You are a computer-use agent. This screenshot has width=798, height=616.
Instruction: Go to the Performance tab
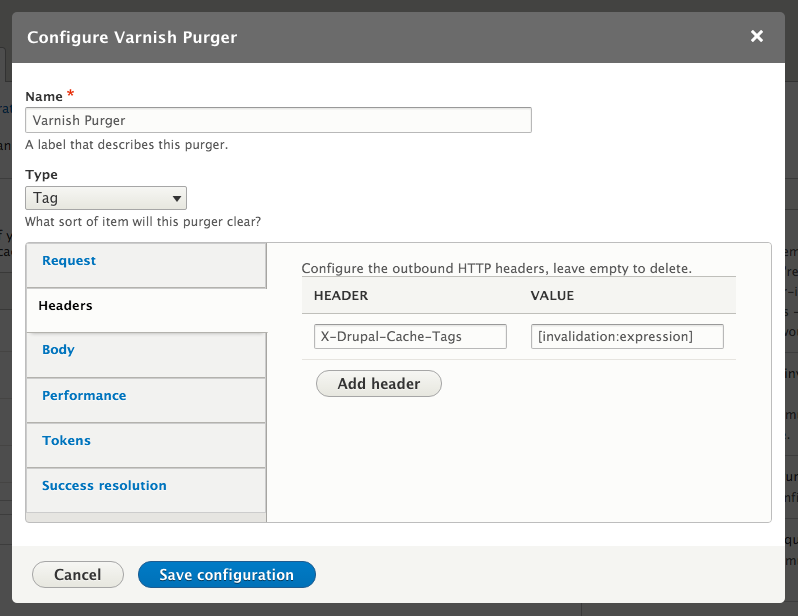(x=147, y=400)
